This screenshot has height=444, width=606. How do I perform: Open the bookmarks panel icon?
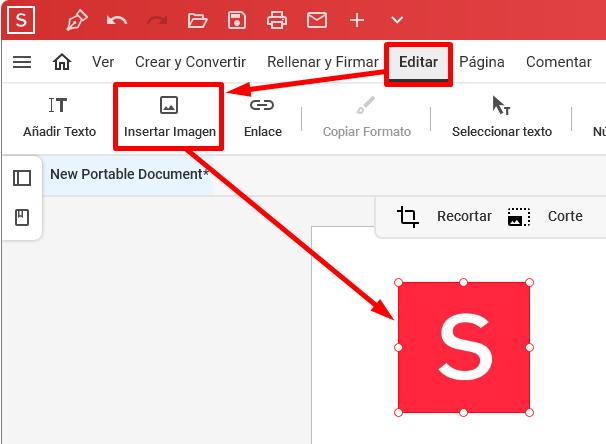[22, 218]
